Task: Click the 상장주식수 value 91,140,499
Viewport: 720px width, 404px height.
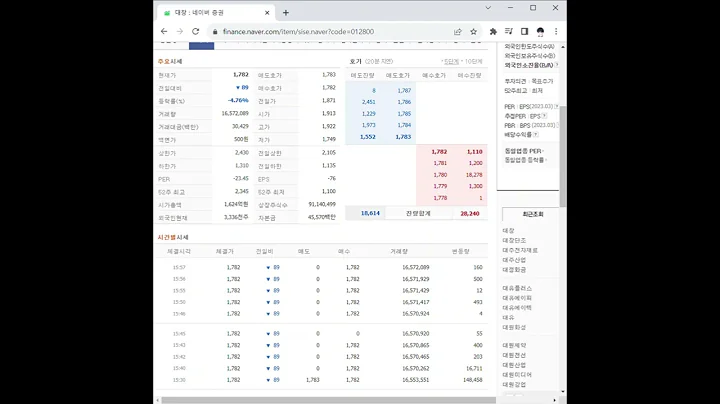Action: (322, 204)
